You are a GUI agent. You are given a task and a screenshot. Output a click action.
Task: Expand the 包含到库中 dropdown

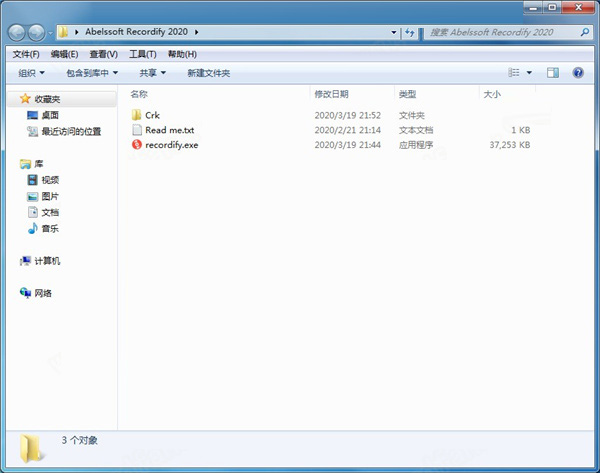92,73
